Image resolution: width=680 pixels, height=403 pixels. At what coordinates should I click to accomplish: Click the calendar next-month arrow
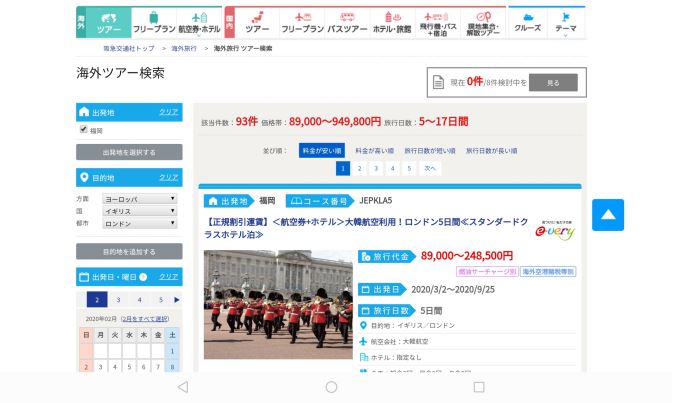pos(177,299)
